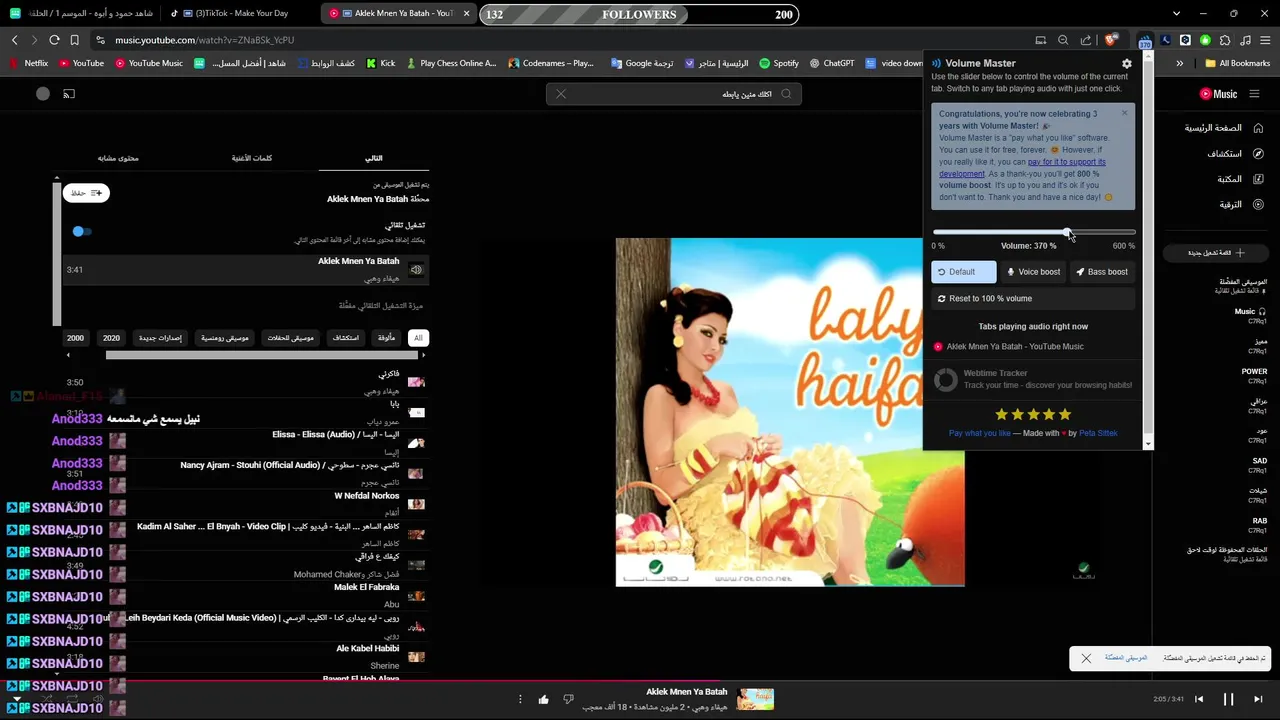Image resolution: width=1280 pixels, height=720 pixels.
Task: Open the POWER playlist in the sidebar
Action: [1254, 375]
